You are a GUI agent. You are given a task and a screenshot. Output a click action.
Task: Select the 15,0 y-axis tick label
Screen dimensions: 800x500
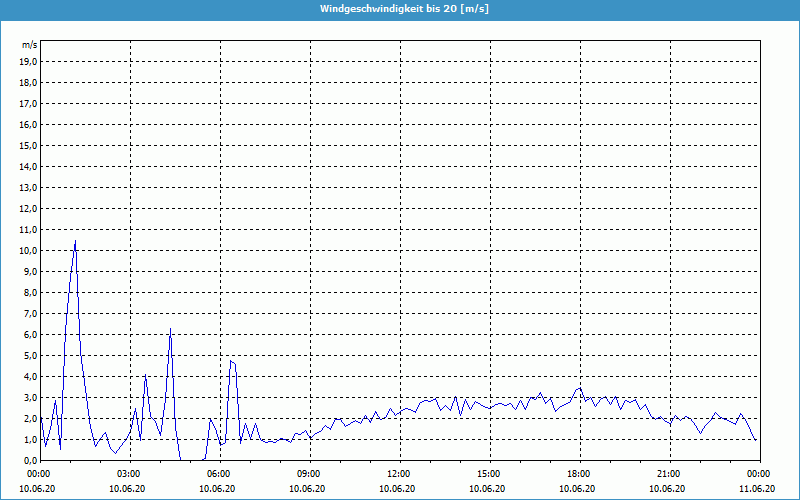(28, 145)
